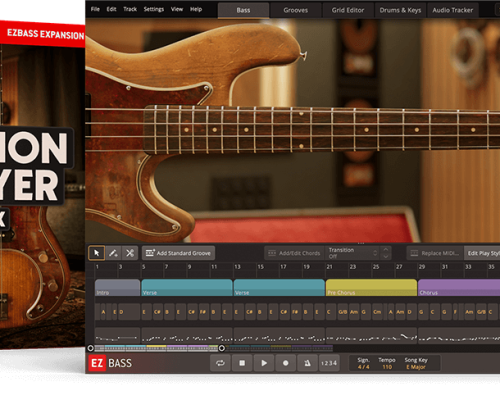Click bar 1 on the timeline ruler
This screenshot has width=500, height=400.
click(x=97, y=267)
